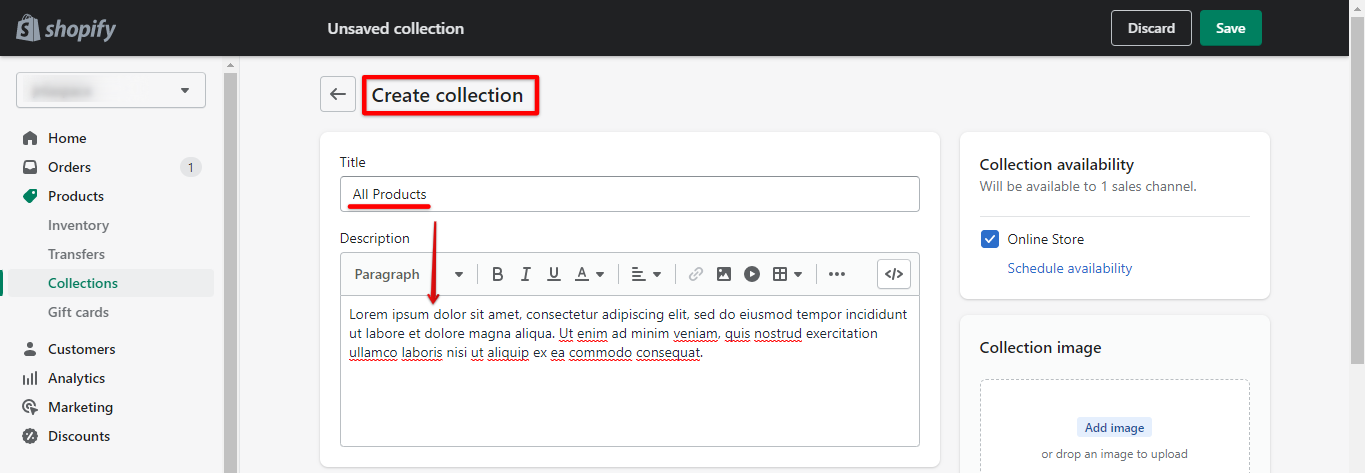Uncheck the Online Store checkbox

(990, 239)
